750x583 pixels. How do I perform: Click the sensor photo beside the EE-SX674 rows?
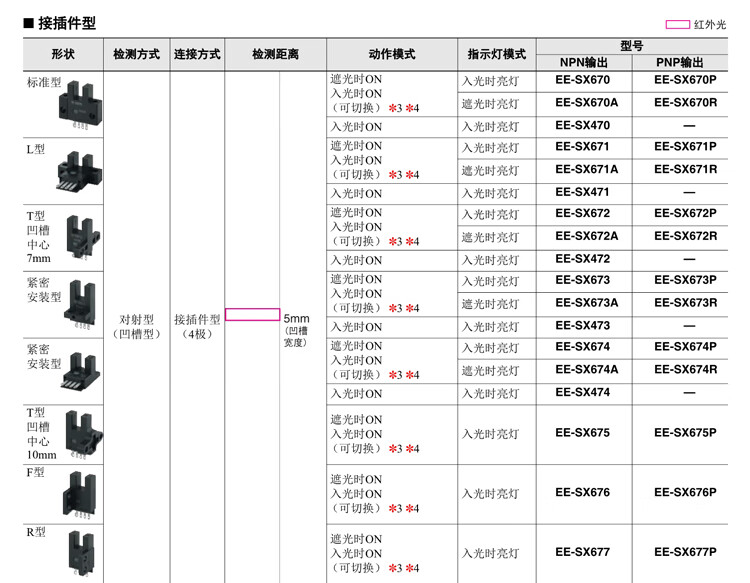81,372
